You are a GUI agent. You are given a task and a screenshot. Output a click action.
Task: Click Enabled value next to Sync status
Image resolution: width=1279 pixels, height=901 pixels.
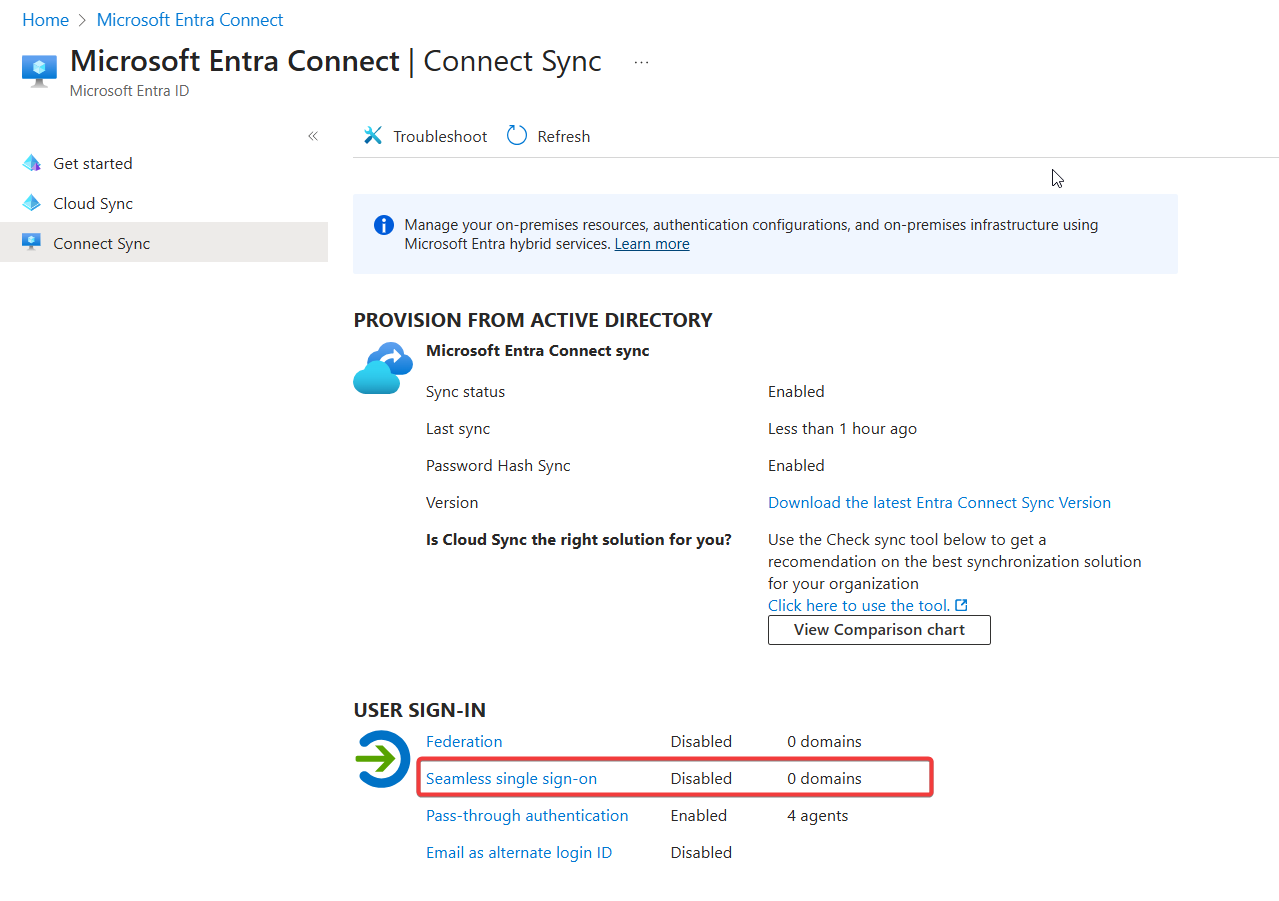tap(796, 391)
